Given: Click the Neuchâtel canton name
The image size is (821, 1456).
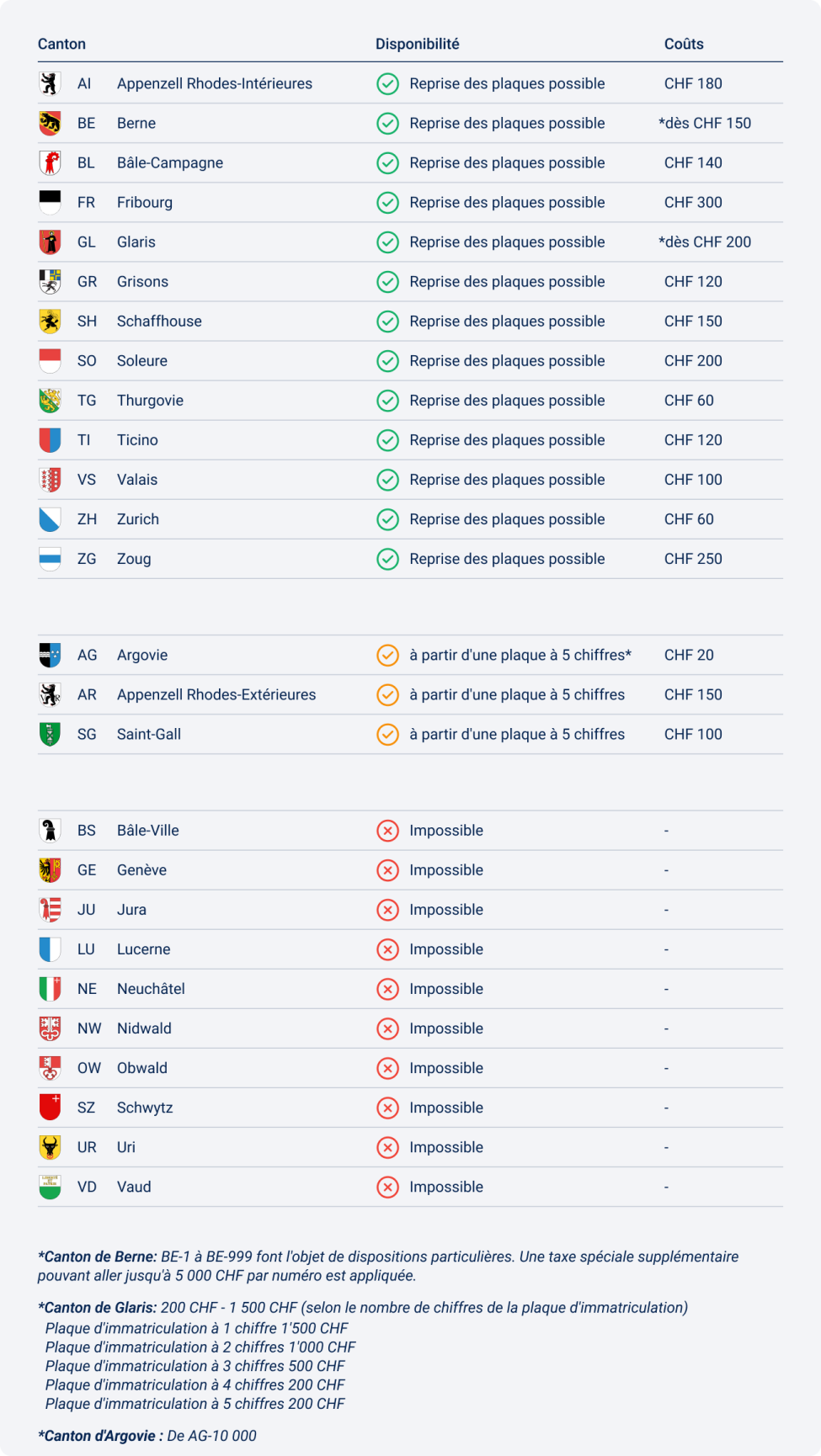Looking at the screenshot, I should (x=151, y=989).
